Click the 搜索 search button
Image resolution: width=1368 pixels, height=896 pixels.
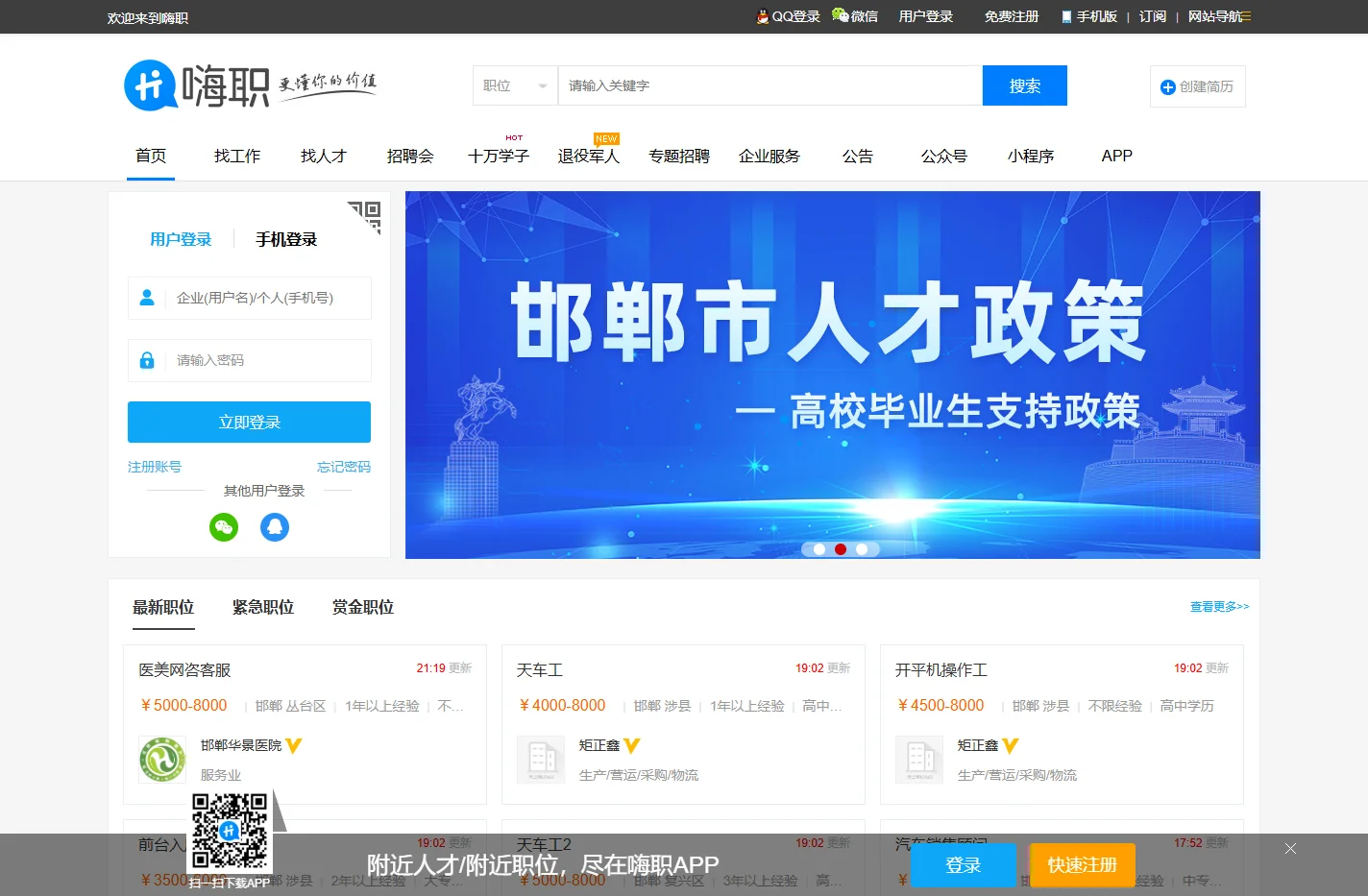(x=1025, y=85)
